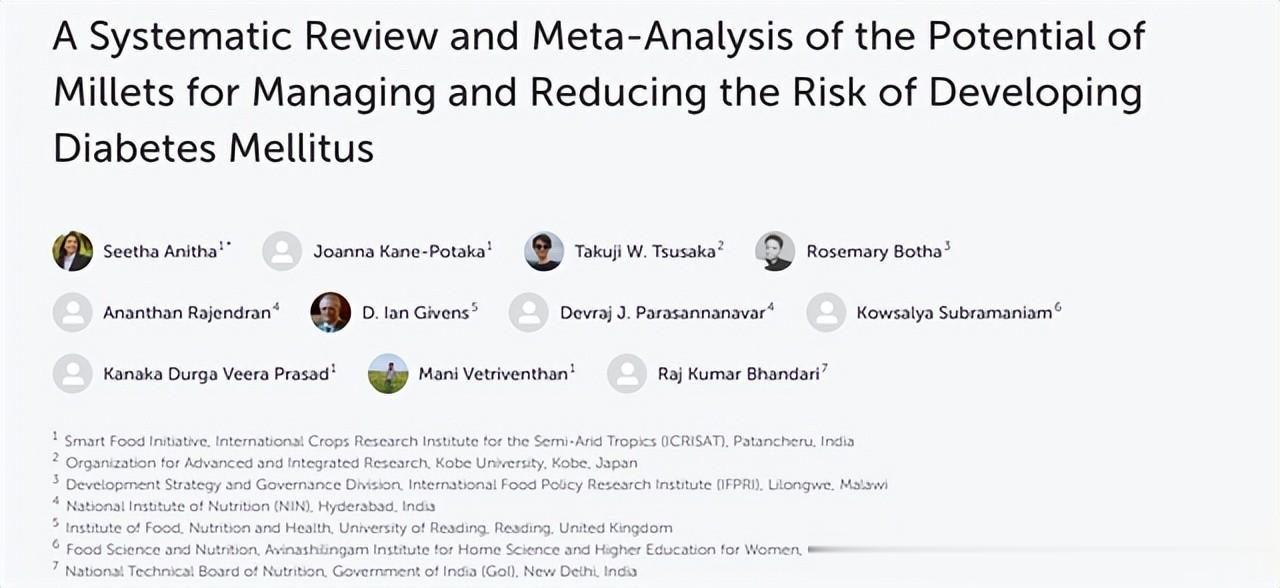Open author link Raj Kumar Bhandari
The image size is (1280, 588).
738,374
